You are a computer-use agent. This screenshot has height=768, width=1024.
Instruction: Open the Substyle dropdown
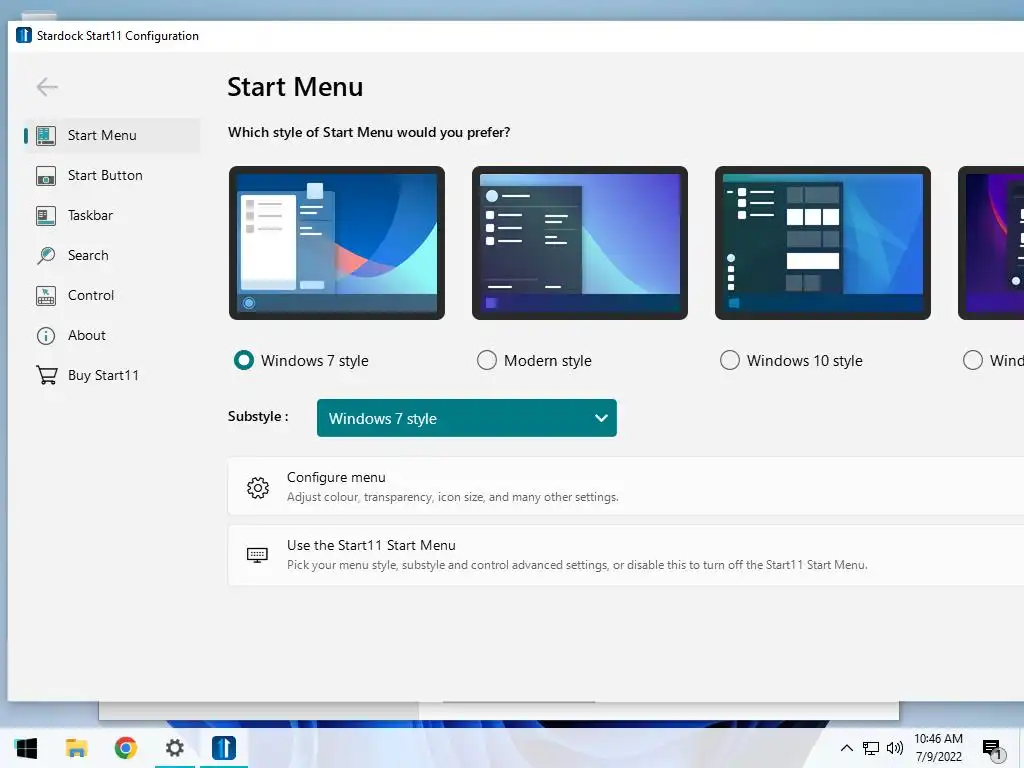click(x=466, y=418)
